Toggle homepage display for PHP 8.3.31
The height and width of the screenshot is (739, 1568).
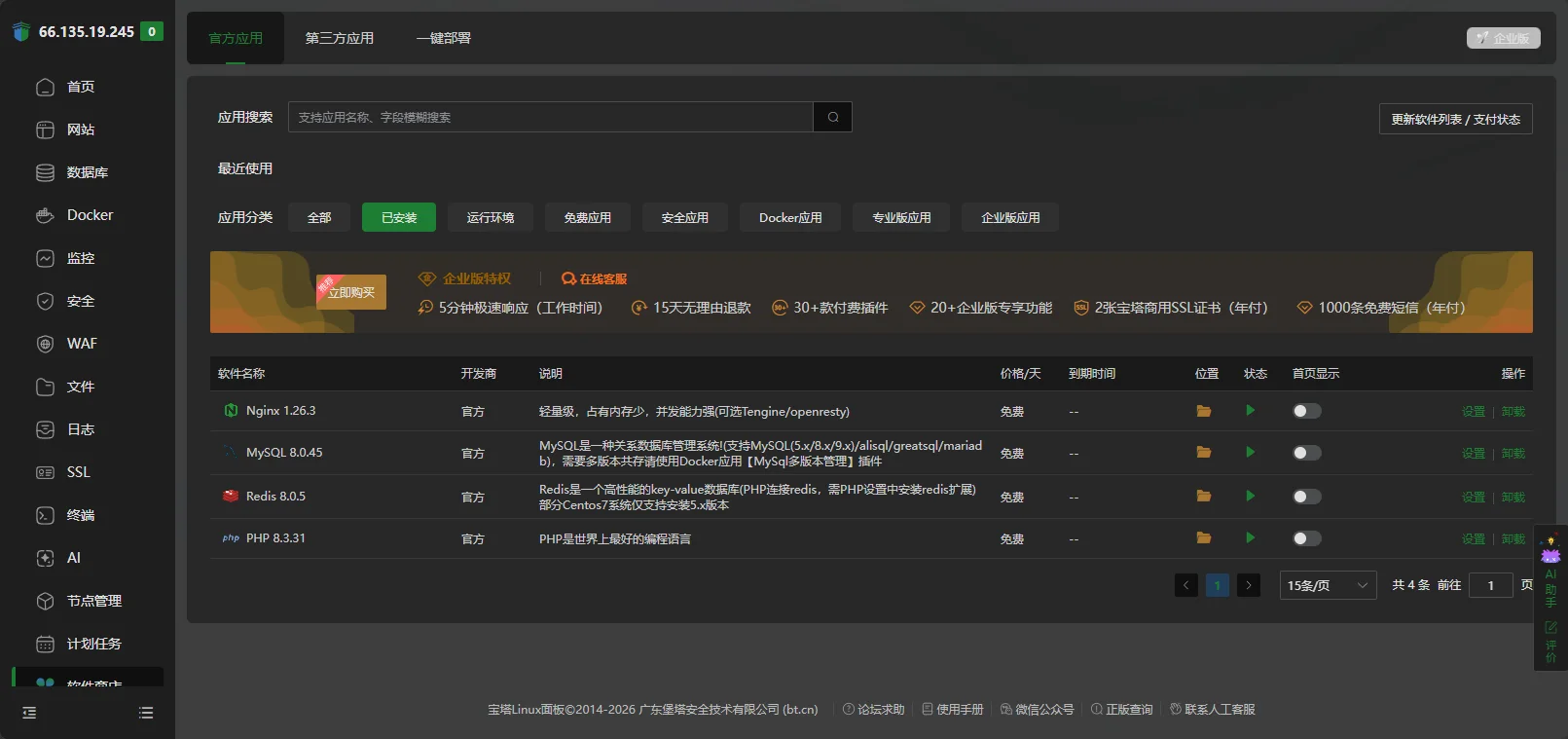coord(1307,538)
